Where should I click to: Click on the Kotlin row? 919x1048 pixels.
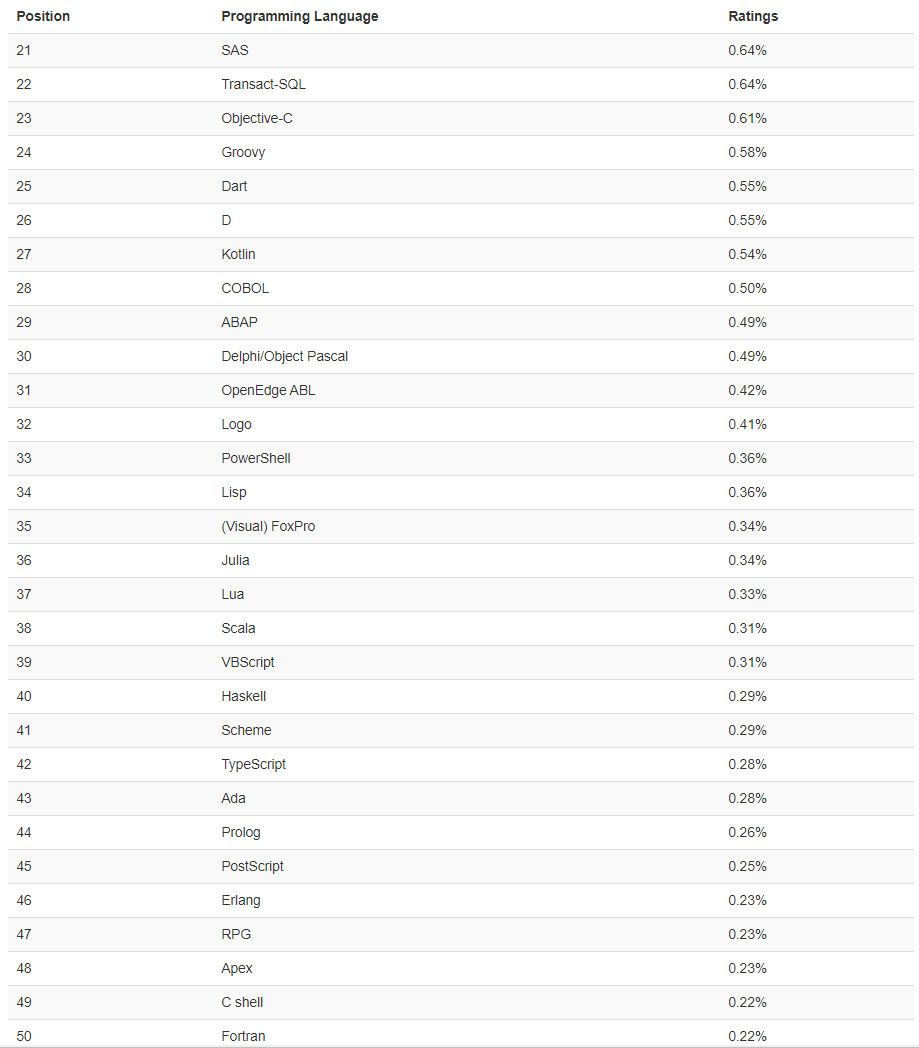238,254
